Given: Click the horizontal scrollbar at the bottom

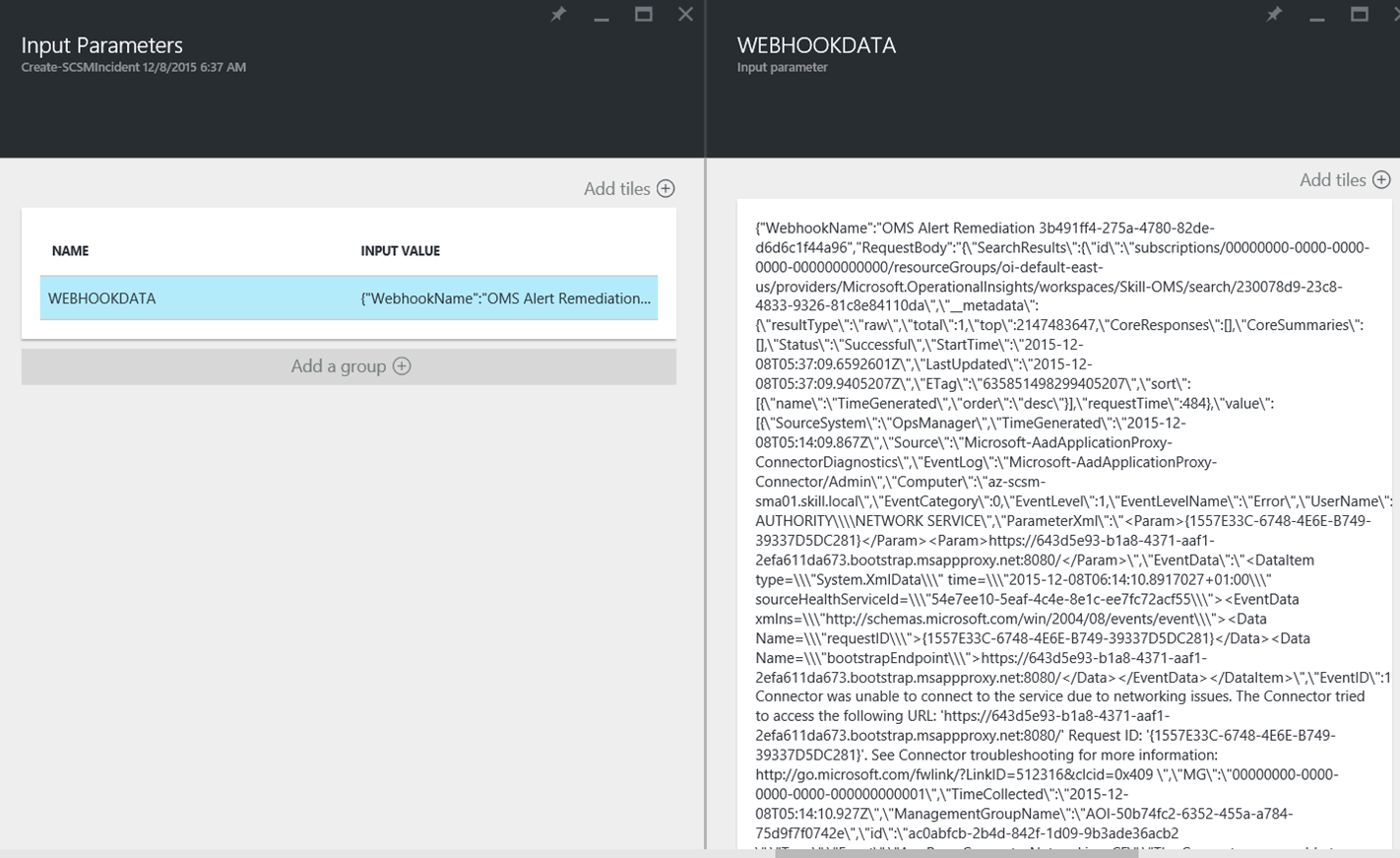Looking at the screenshot, I should point(955,853).
